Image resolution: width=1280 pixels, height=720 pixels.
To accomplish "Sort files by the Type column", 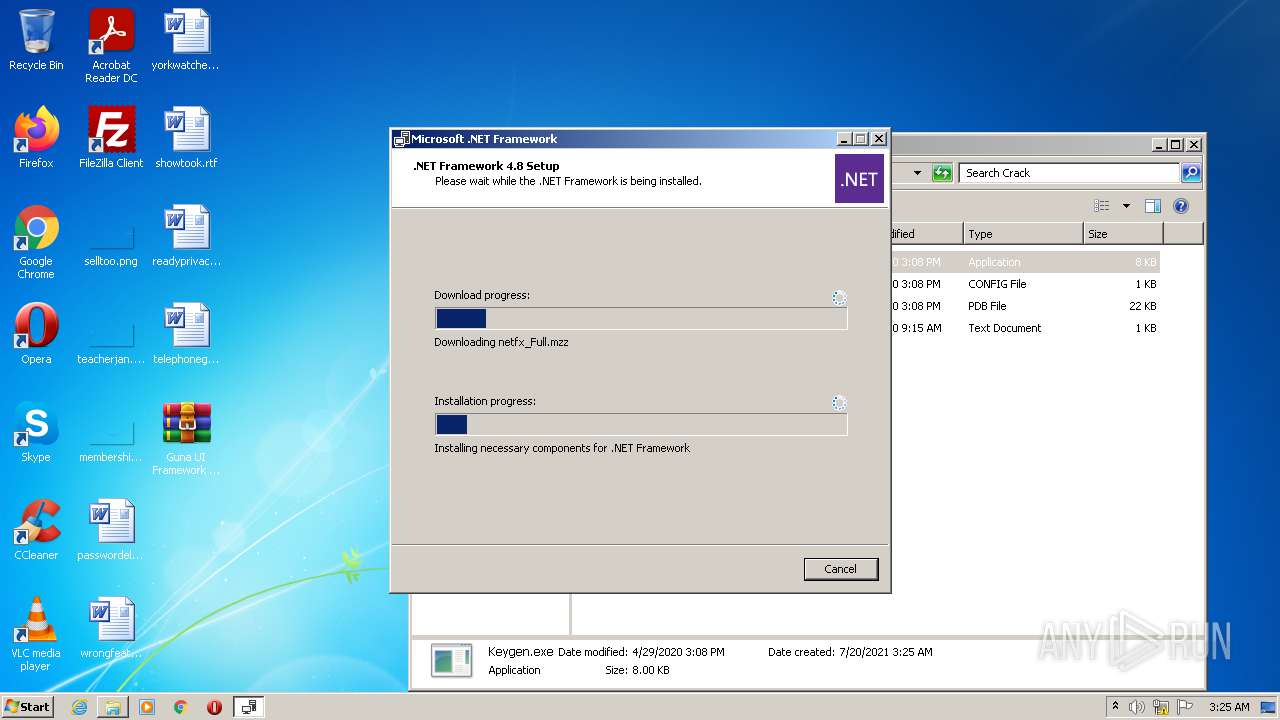I will point(1023,234).
